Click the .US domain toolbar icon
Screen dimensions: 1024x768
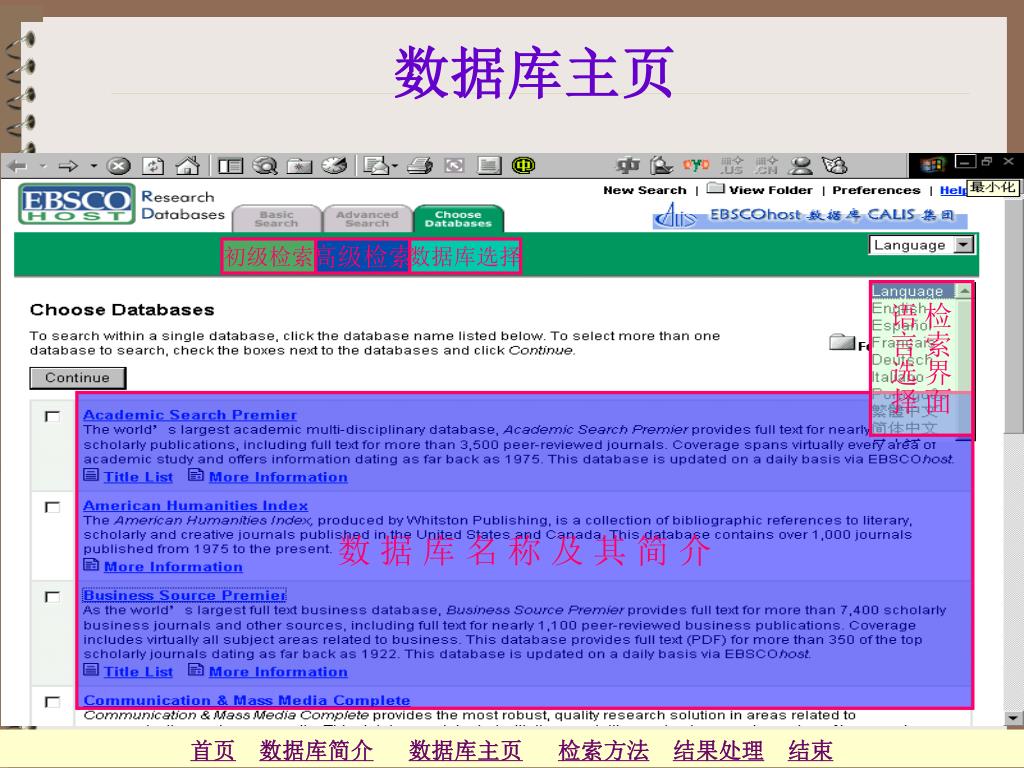pos(731,166)
